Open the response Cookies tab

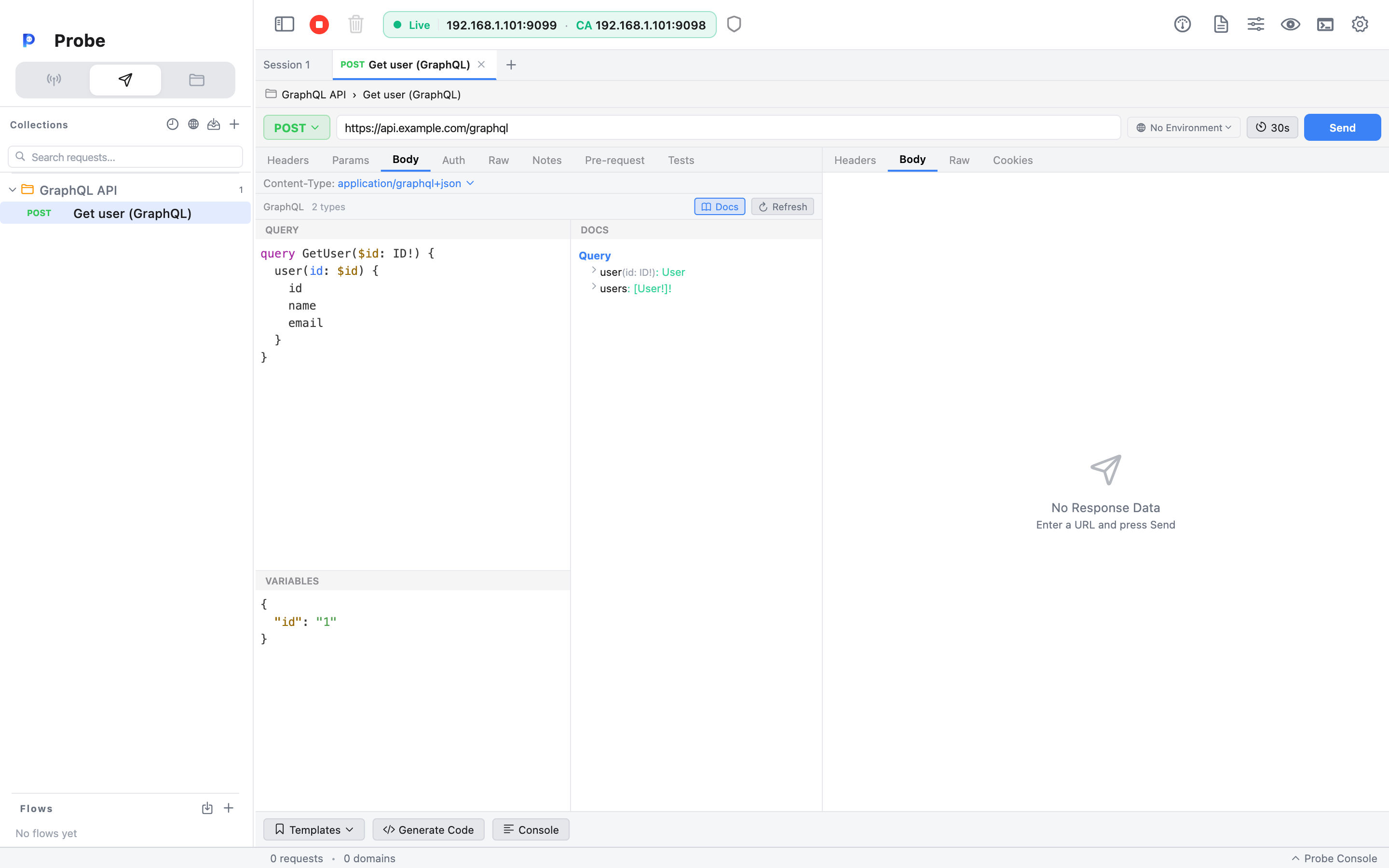tap(1012, 160)
